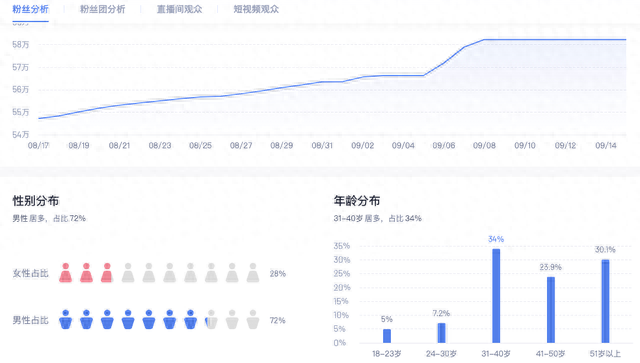Click the 72% male percentage value

click(278, 321)
